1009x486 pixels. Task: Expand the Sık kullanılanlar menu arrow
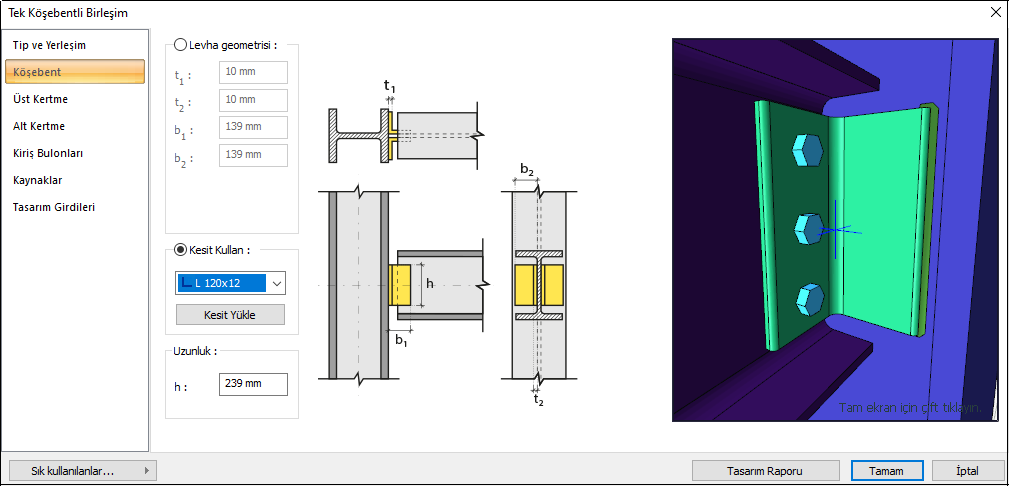click(147, 470)
